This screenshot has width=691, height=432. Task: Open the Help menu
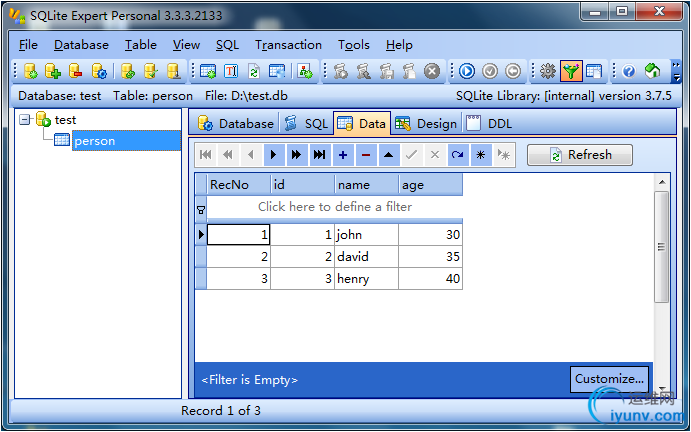(399, 45)
